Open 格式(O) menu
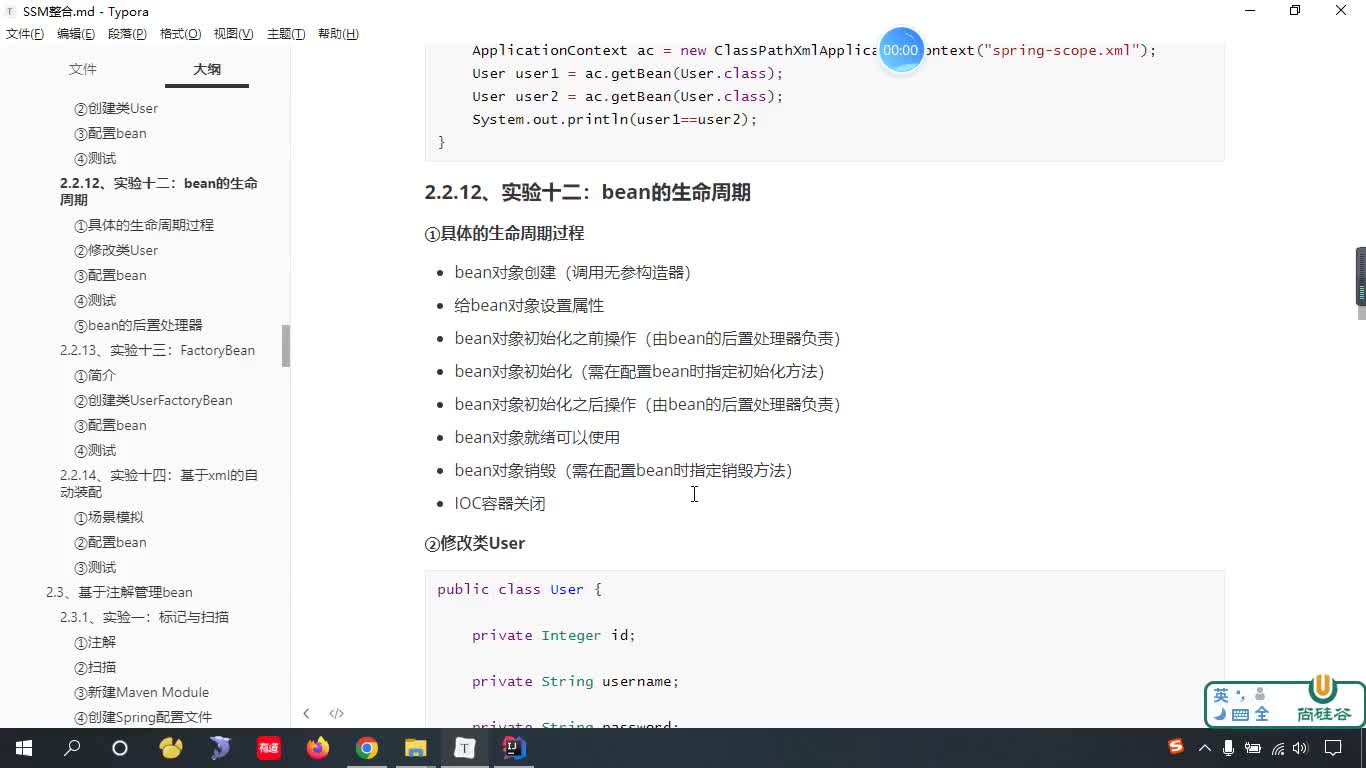This screenshot has width=1366, height=768. coord(180,34)
